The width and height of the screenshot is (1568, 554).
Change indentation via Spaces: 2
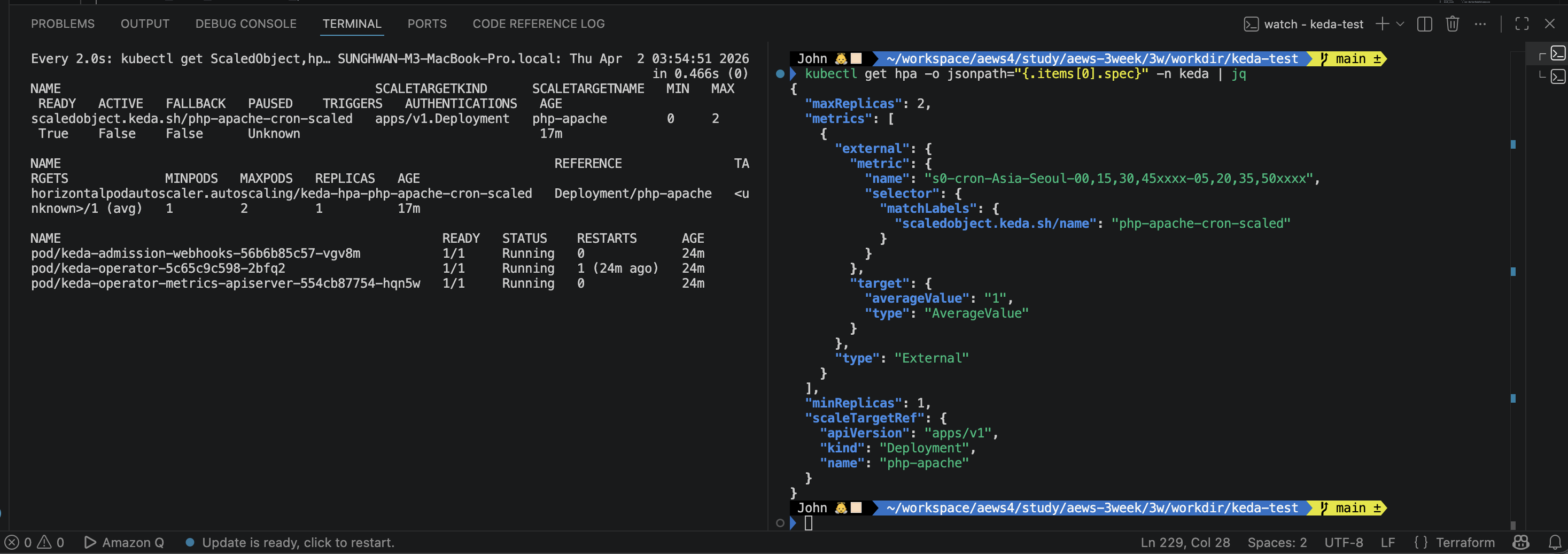click(x=1277, y=542)
